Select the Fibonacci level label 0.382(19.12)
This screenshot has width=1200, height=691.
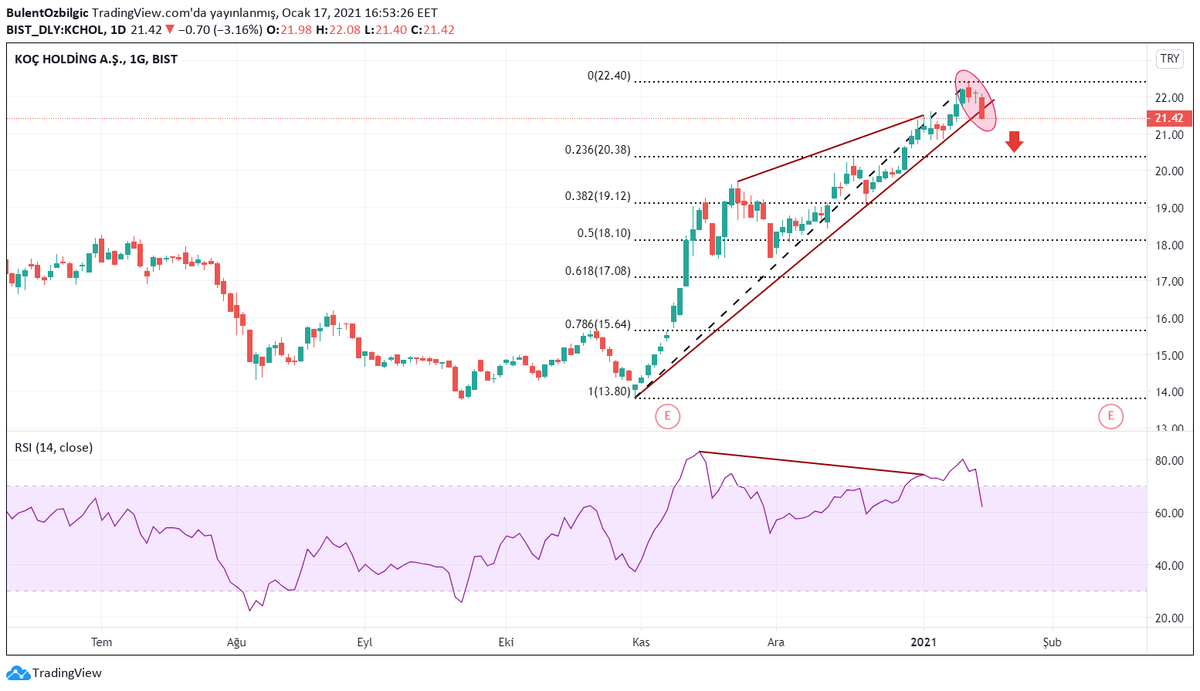tap(598, 196)
